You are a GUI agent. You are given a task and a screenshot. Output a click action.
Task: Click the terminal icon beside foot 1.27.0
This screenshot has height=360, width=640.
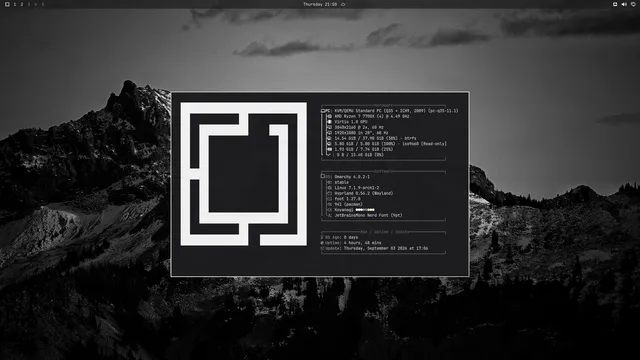(329, 199)
